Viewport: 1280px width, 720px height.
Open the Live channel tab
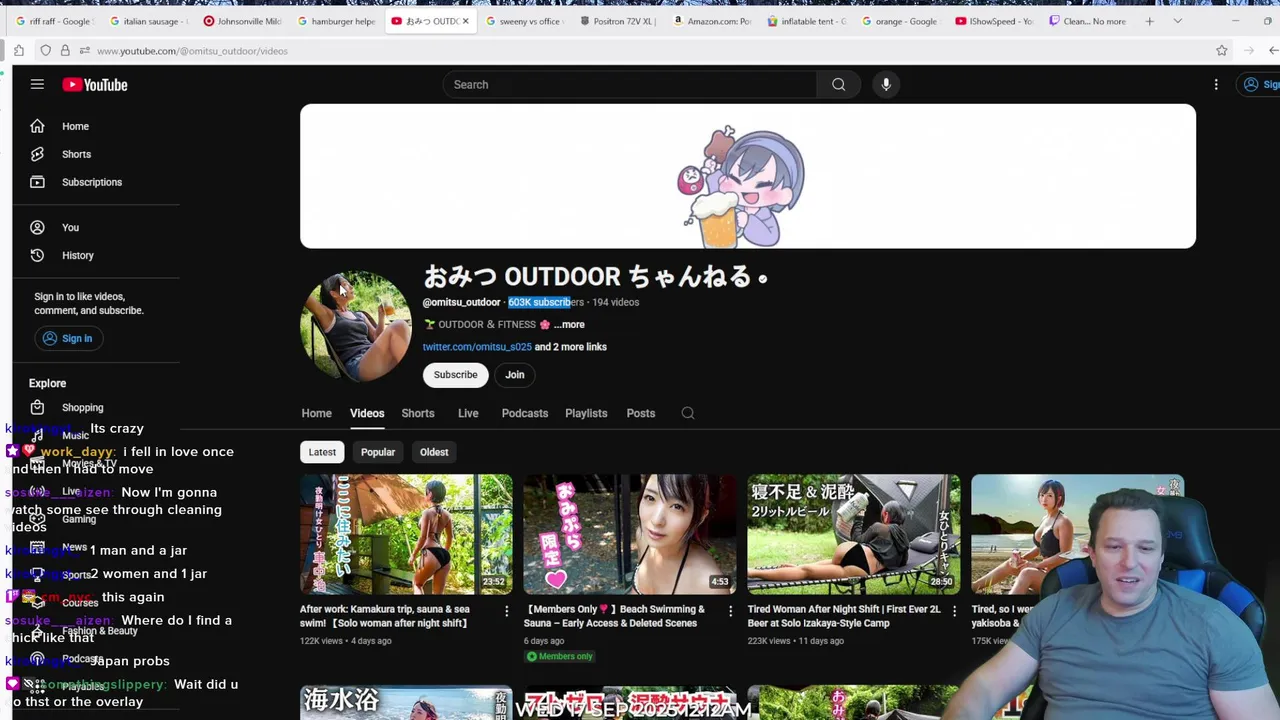click(x=468, y=413)
